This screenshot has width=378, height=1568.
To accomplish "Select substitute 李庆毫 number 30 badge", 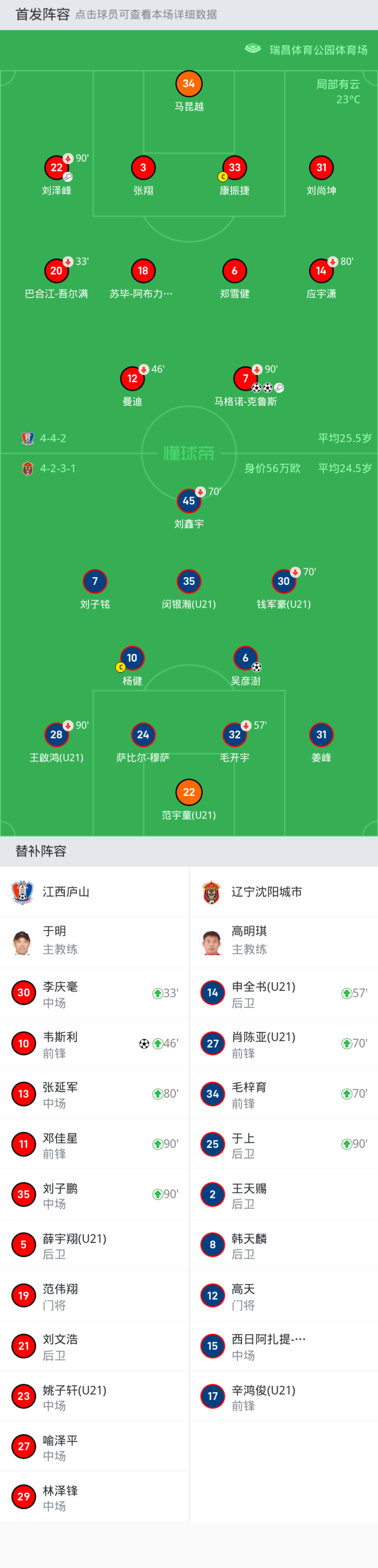I will (24, 993).
